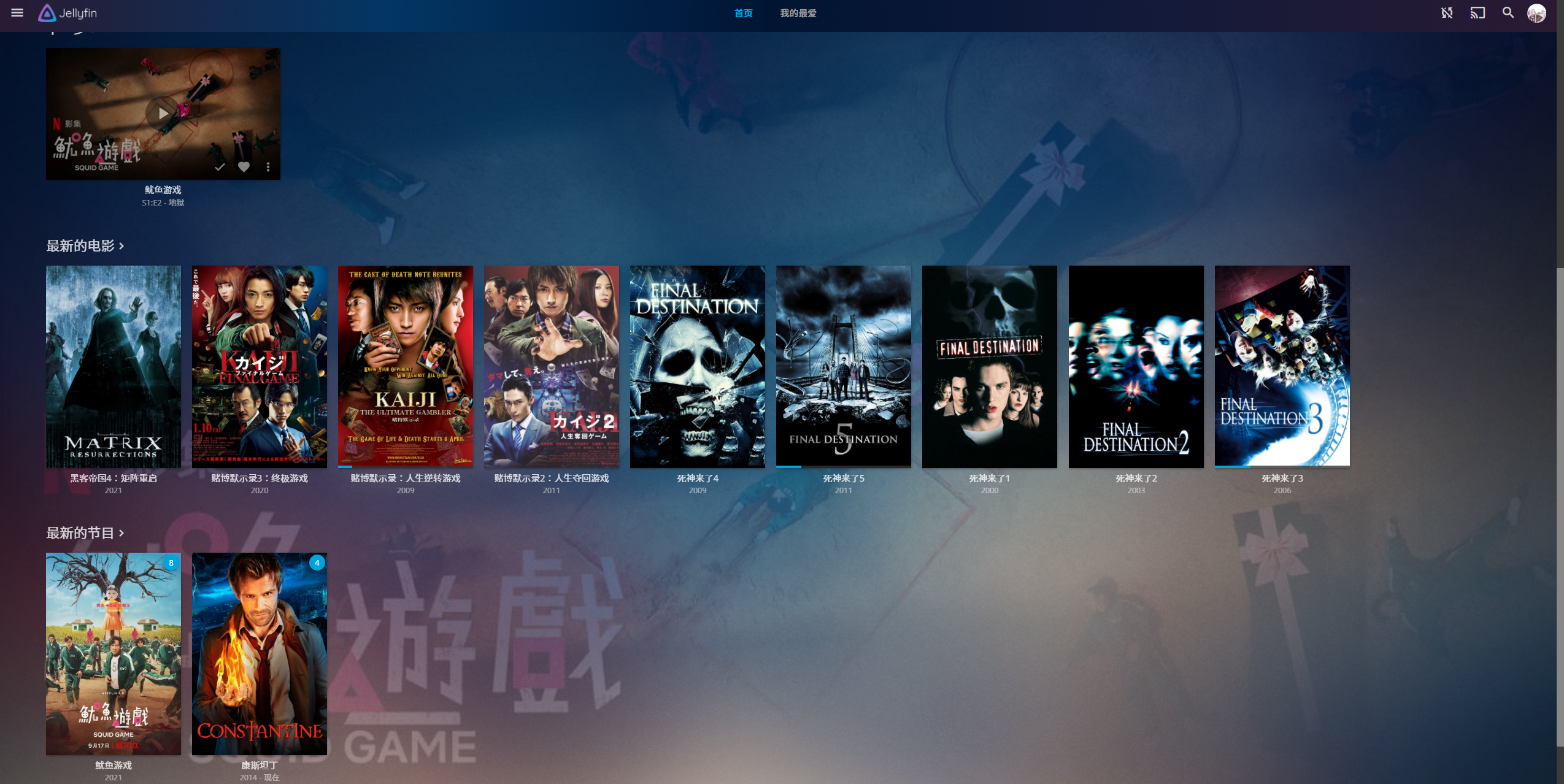
Task: Open the Final Destination 2 poster
Action: click(x=1136, y=366)
